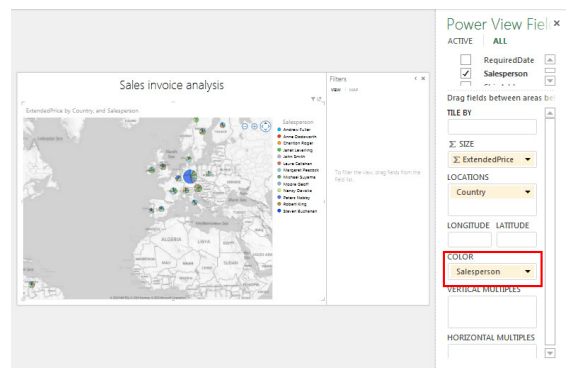Click the LONGITUDE field box

469,239
